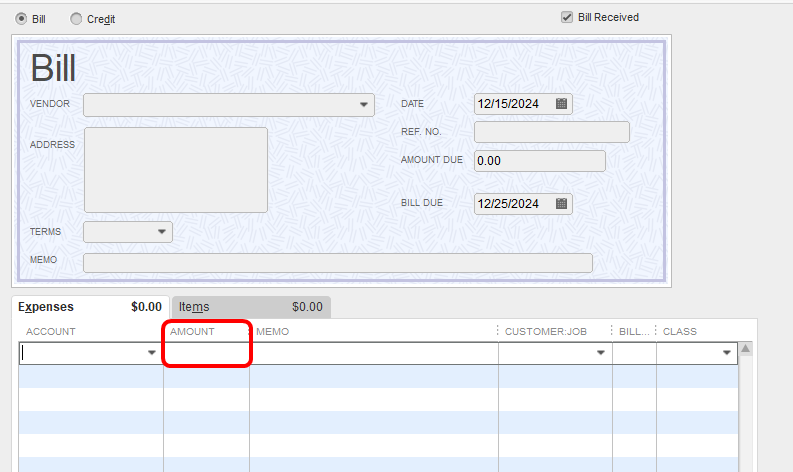793x472 pixels.
Task: Switch to the Items tab
Action: (x=251, y=307)
